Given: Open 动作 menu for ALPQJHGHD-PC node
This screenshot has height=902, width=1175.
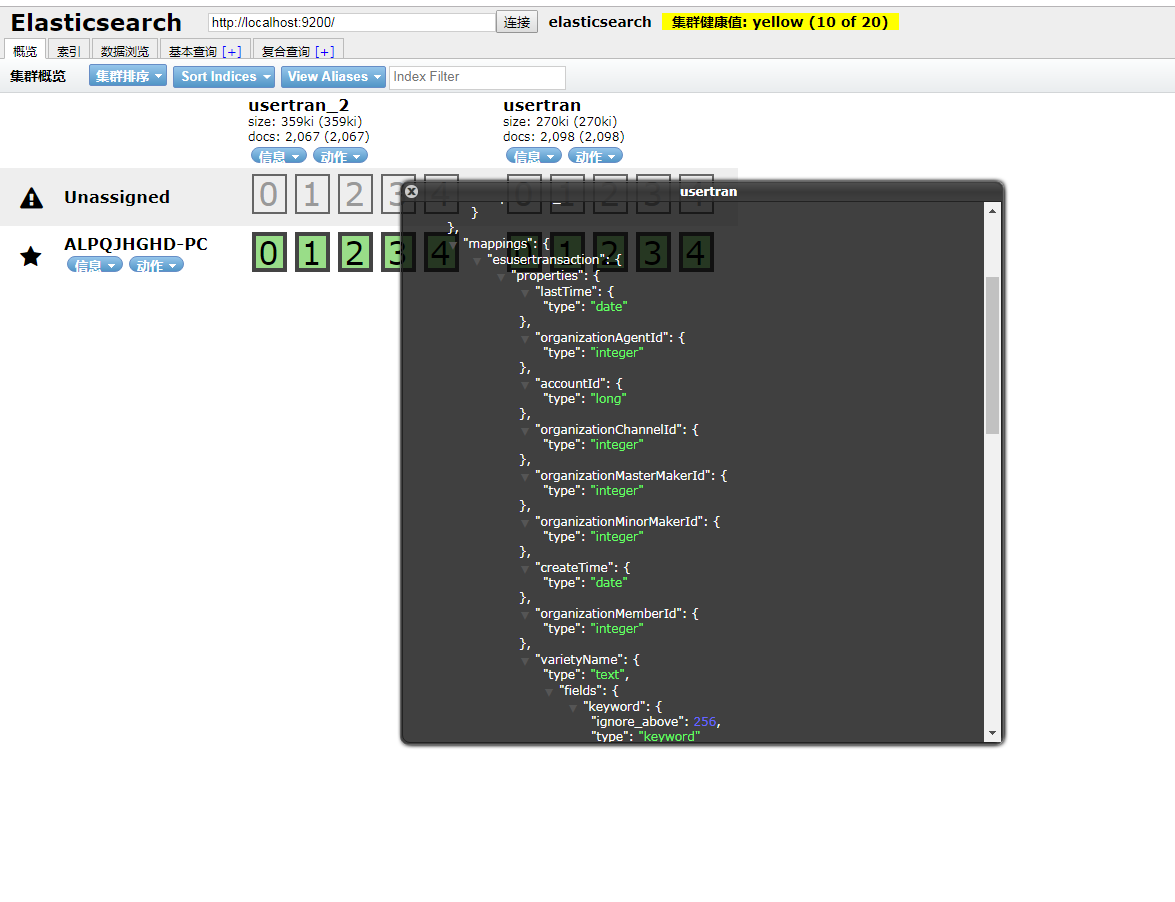Looking at the screenshot, I should (x=156, y=264).
